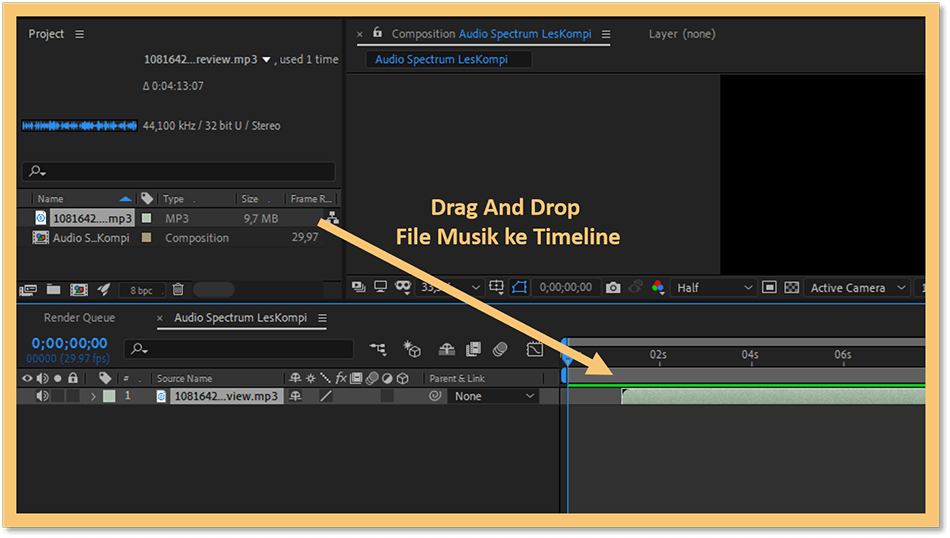Click the label color of the mp3 project item

146,218
